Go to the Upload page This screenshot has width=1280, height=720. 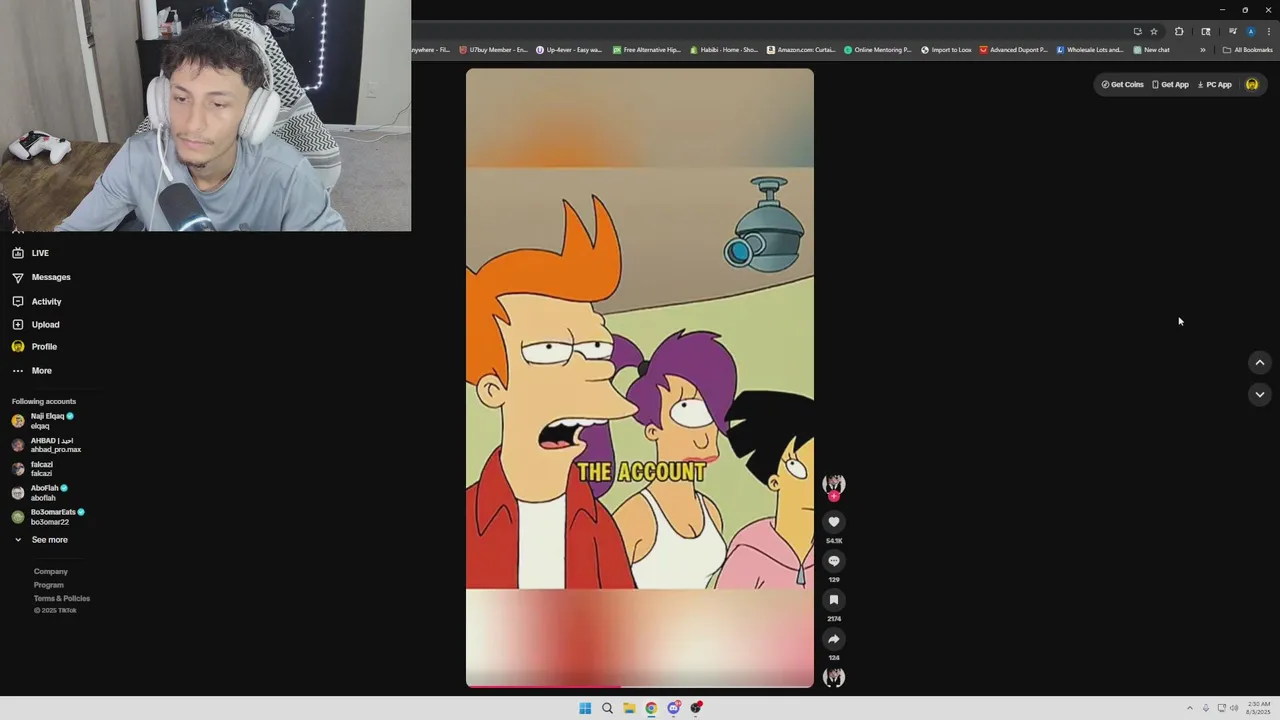click(x=35, y=324)
